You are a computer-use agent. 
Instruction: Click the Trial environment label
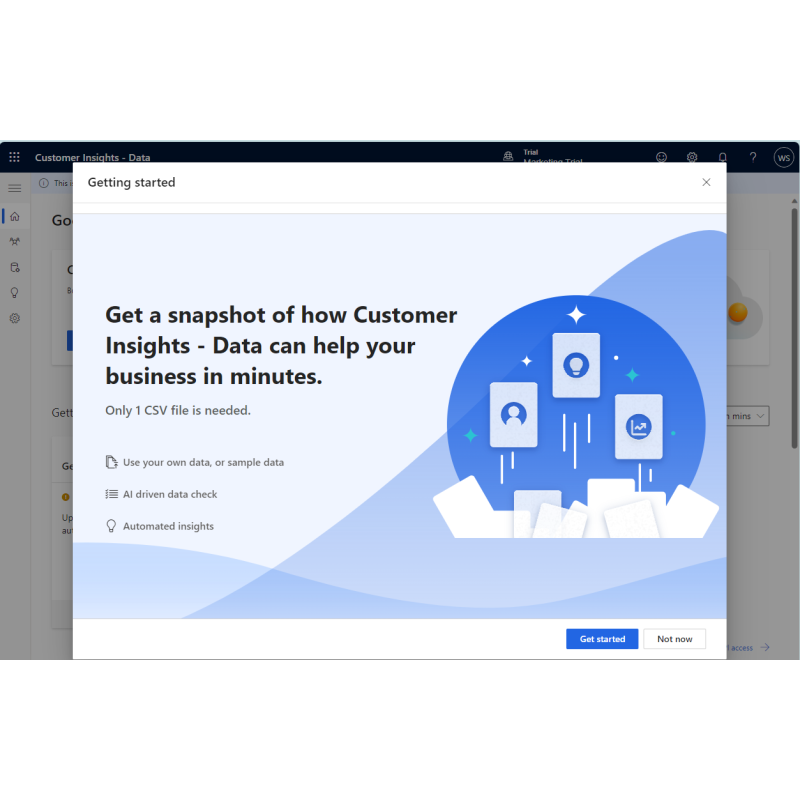pos(531,152)
